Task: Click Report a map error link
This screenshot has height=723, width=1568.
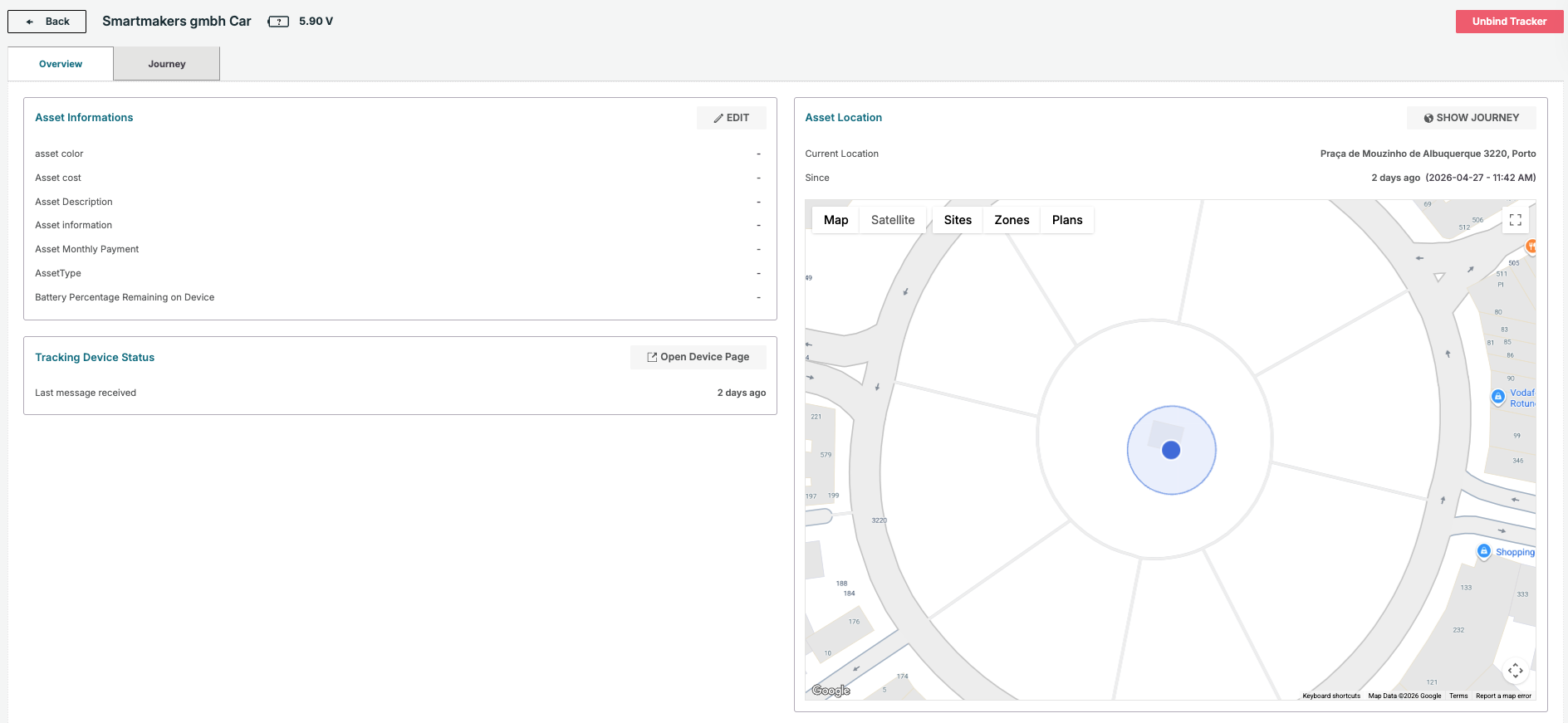Action: click(1503, 696)
